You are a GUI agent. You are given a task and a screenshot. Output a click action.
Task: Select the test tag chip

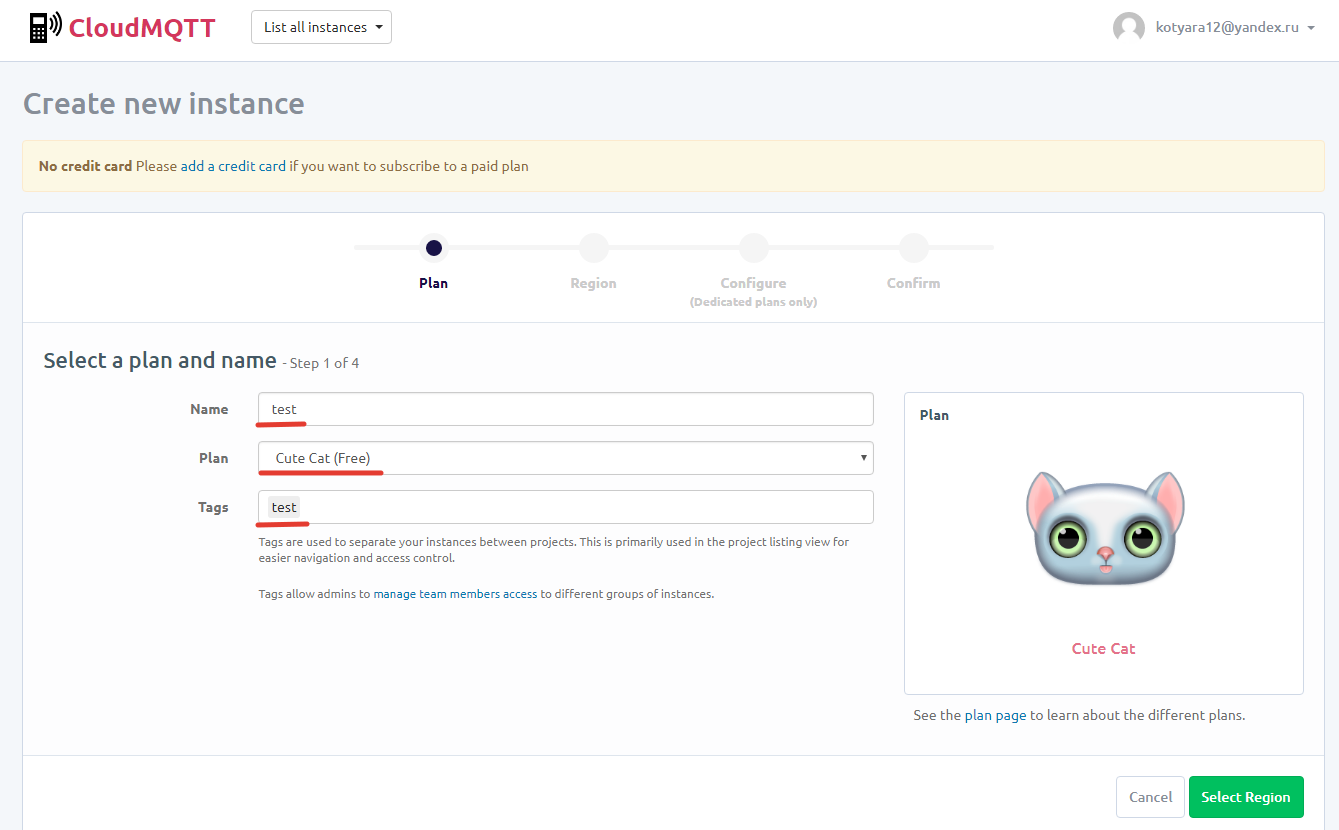tap(284, 507)
